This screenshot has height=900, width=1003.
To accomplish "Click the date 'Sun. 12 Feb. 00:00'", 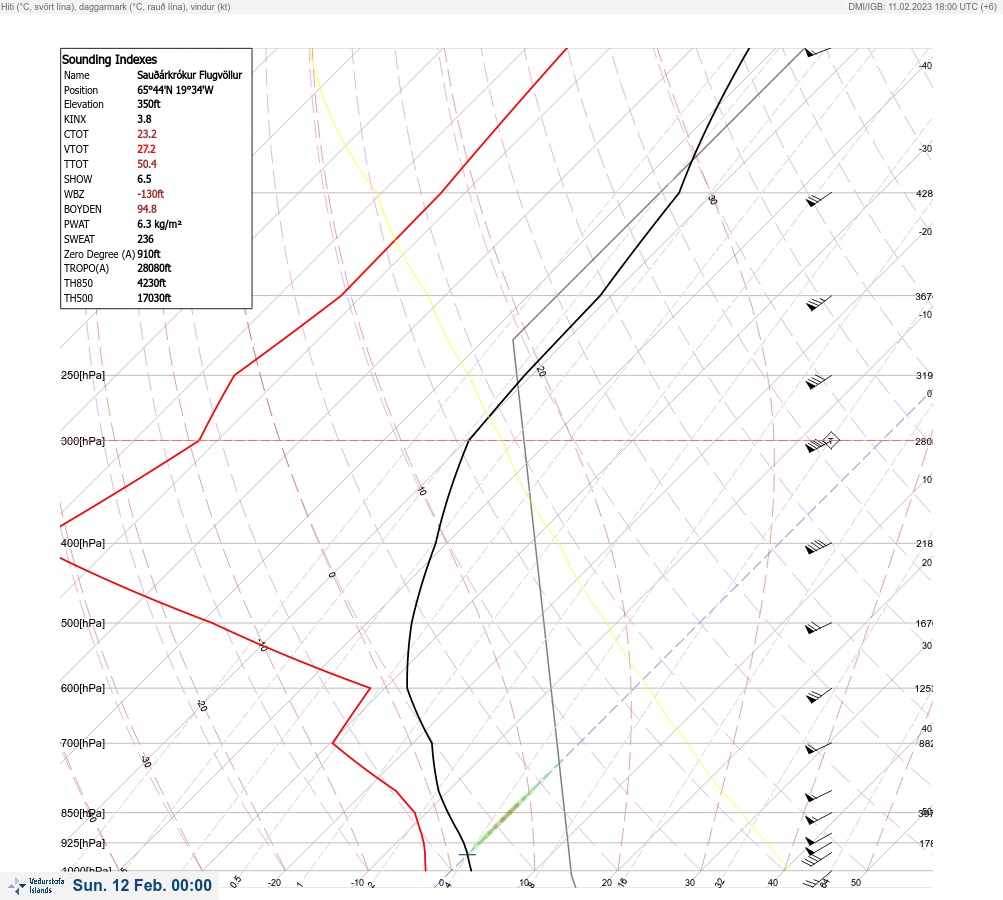I will (142, 885).
